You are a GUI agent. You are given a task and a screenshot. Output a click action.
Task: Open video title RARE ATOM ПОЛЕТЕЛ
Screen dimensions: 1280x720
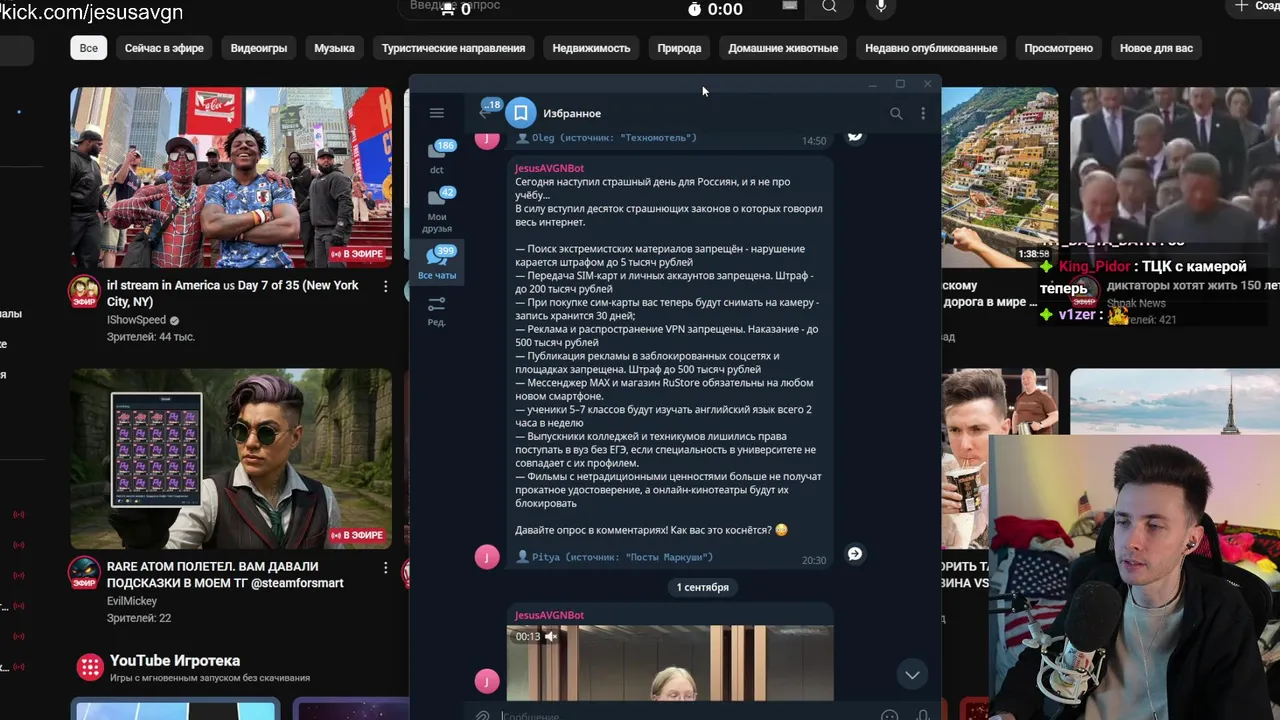[225, 574]
